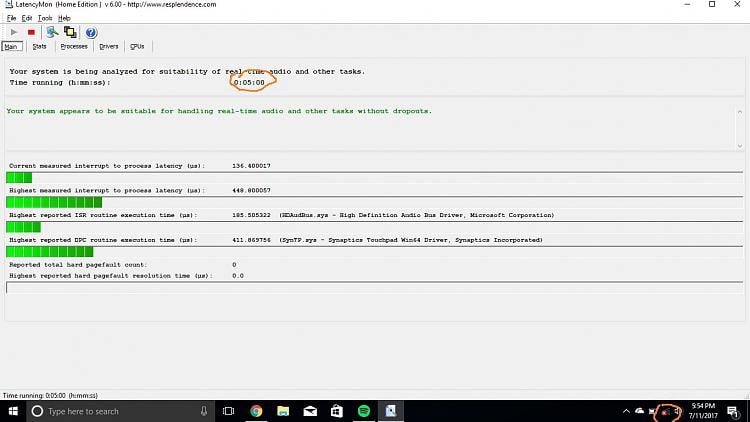Click the OneDrive cloud tray icon
The width and height of the screenshot is (750, 422).
coord(640,411)
